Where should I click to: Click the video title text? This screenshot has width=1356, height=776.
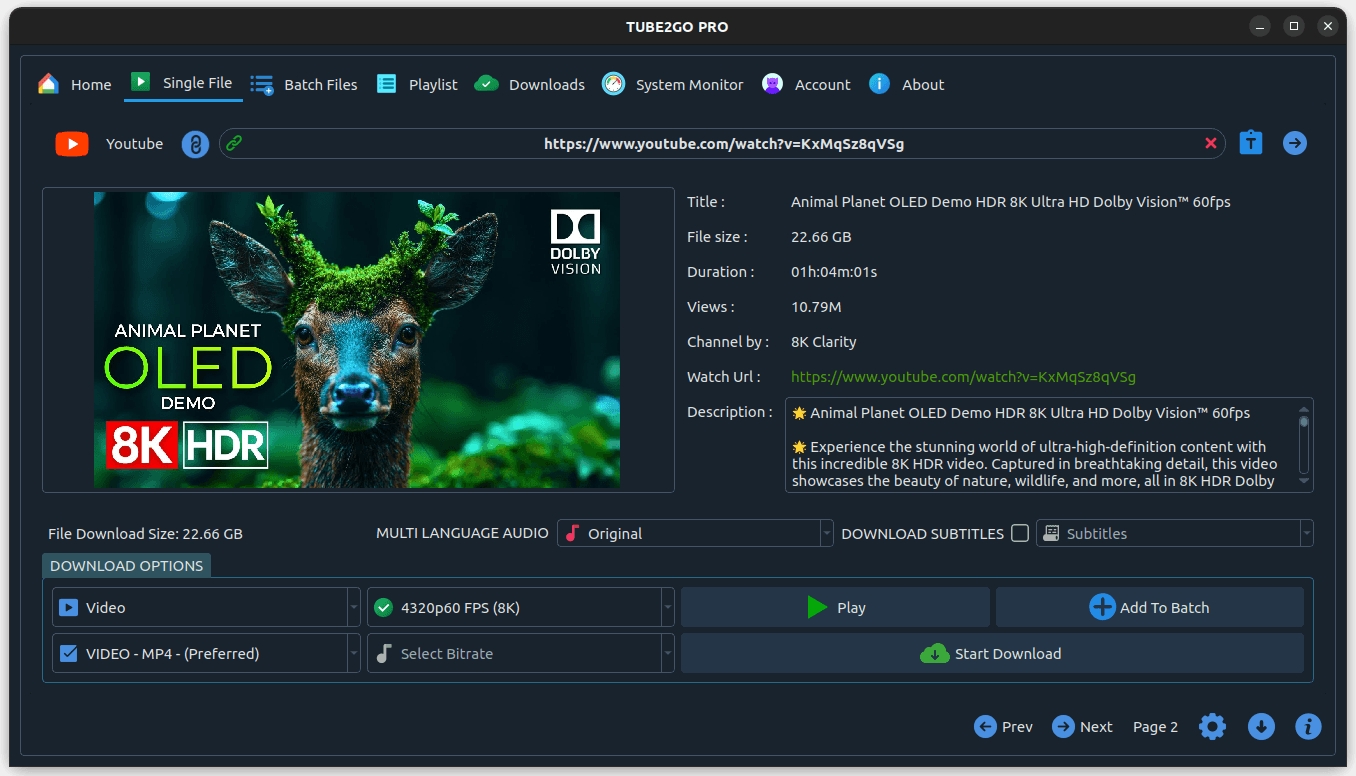click(x=1011, y=202)
